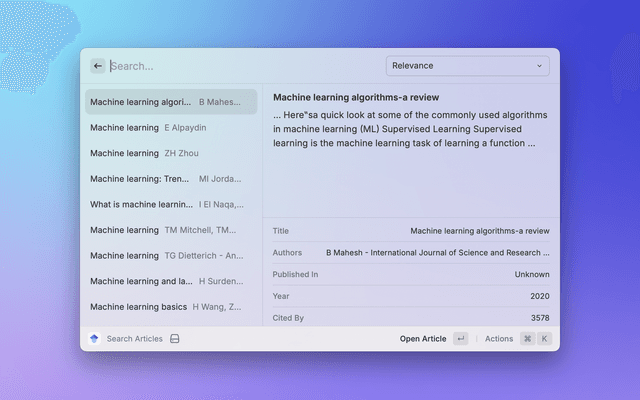This screenshot has height=400, width=640.
Task: Select Machine learning by TM Mitchell
Action: point(171,230)
